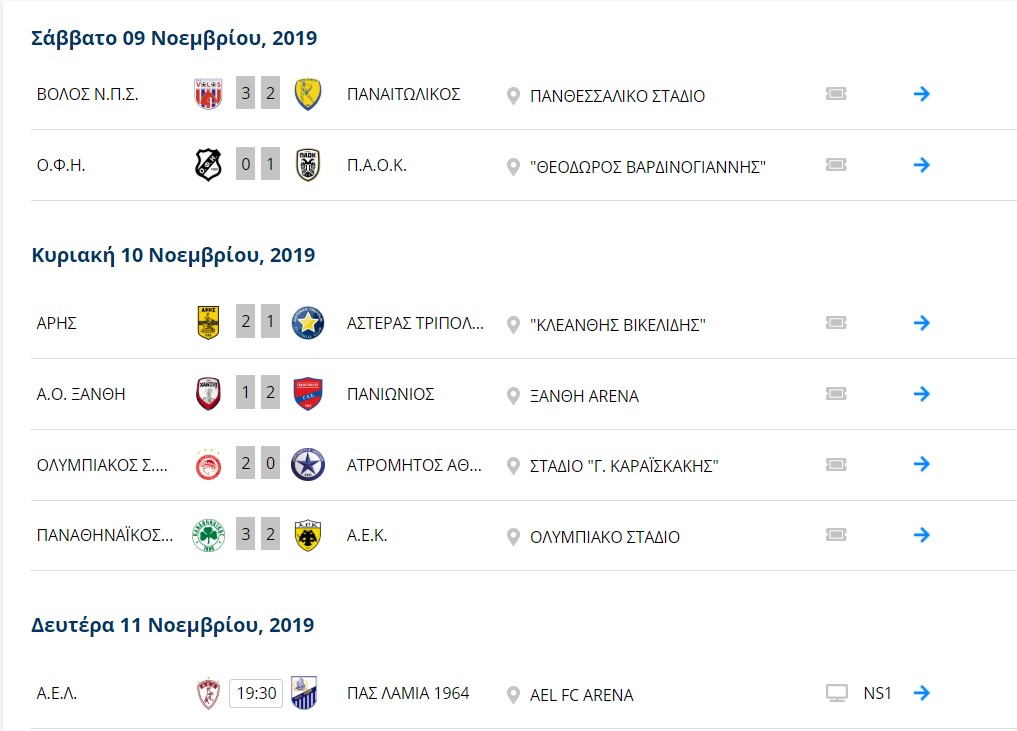Click the ΠΑΣ ΛΑΜΙΑ 1964 team name
Image resolution: width=1017 pixels, height=731 pixels.
(x=408, y=693)
